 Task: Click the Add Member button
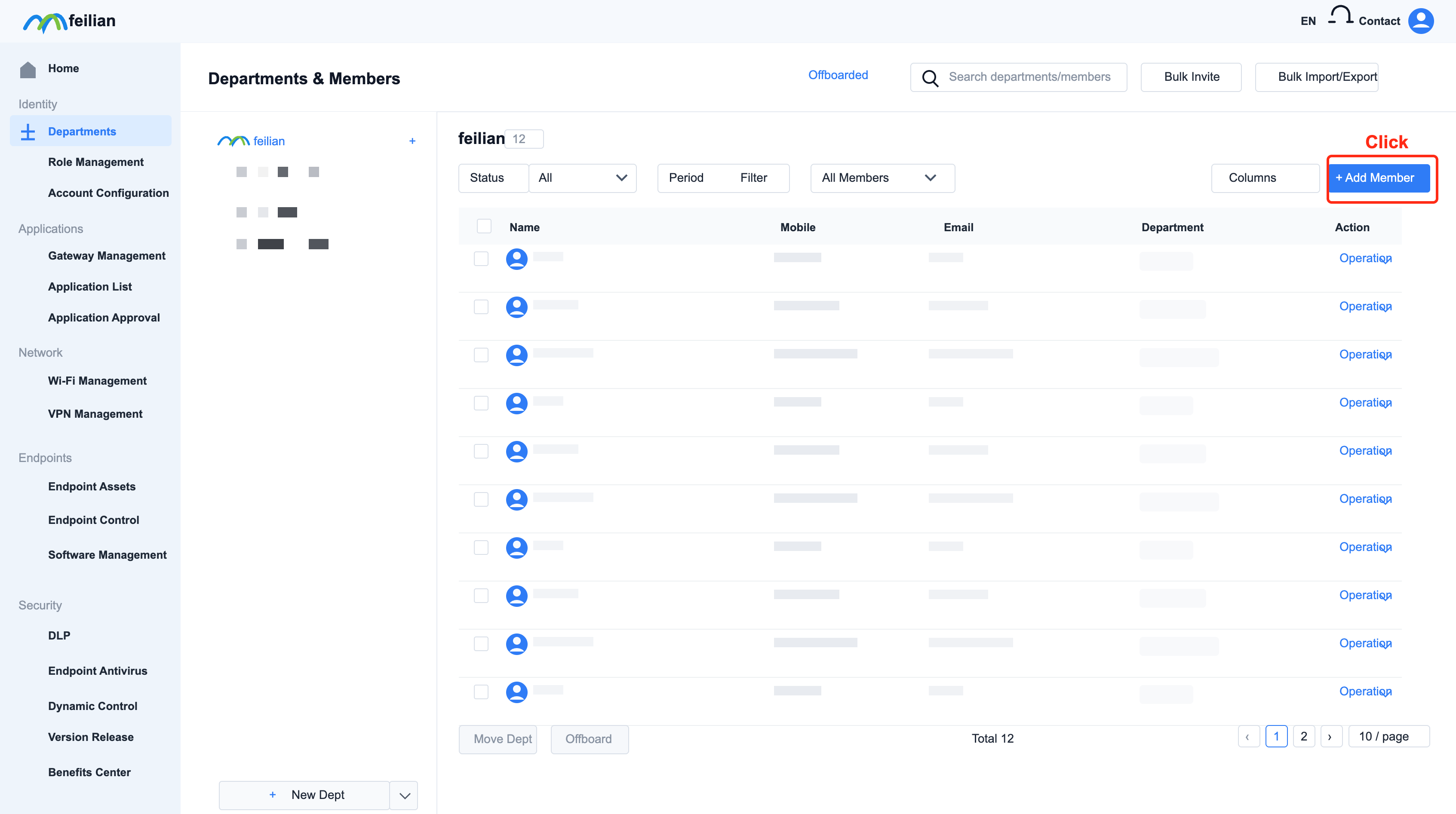(1379, 178)
